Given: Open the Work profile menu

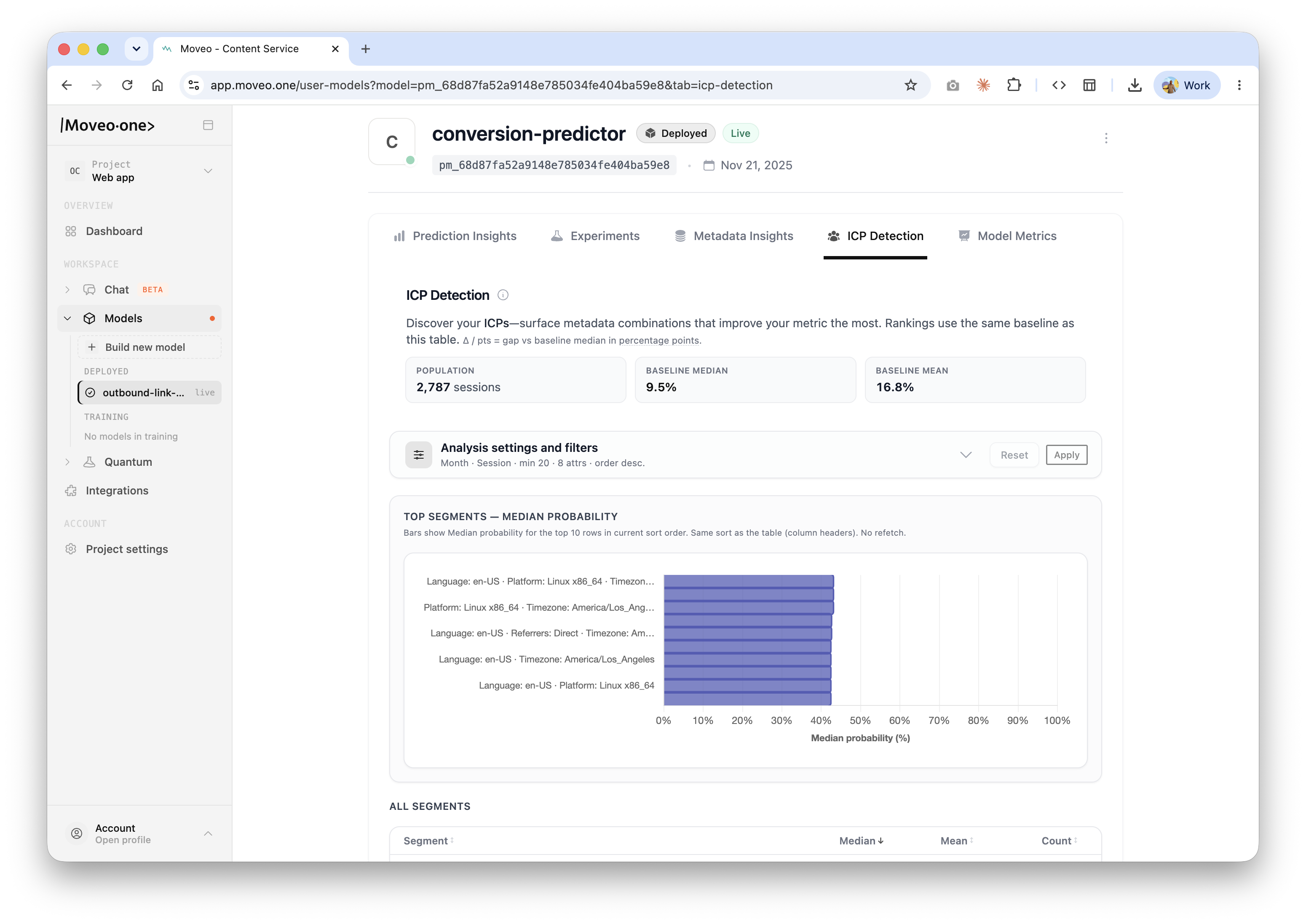Looking at the screenshot, I should pos(1186,85).
